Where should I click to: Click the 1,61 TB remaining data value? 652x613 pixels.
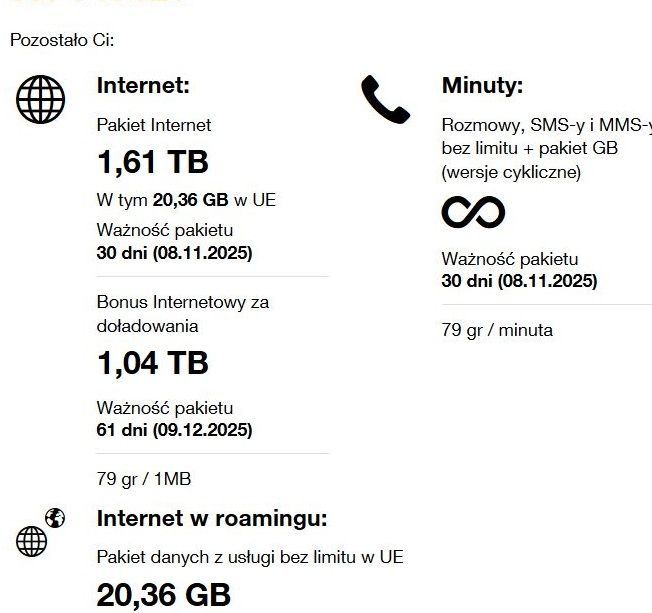click(x=153, y=162)
